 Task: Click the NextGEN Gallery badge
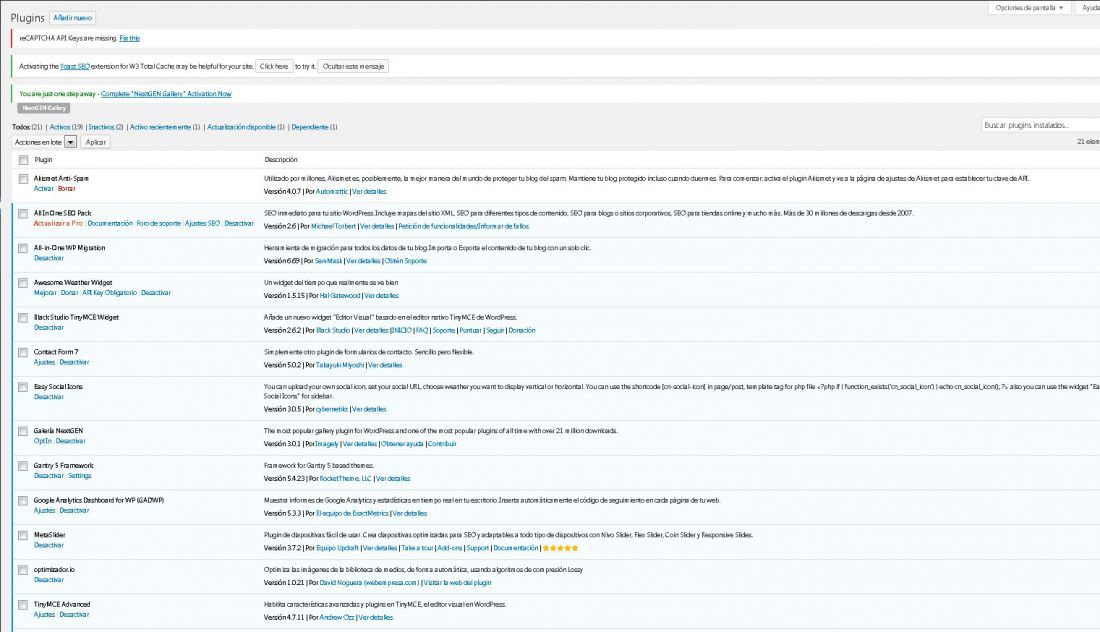click(43, 108)
